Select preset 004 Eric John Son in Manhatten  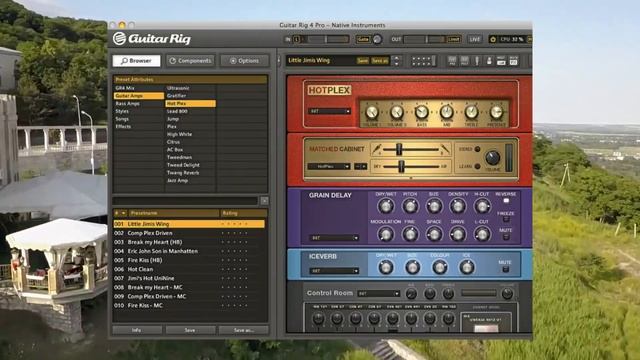[189, 251]
